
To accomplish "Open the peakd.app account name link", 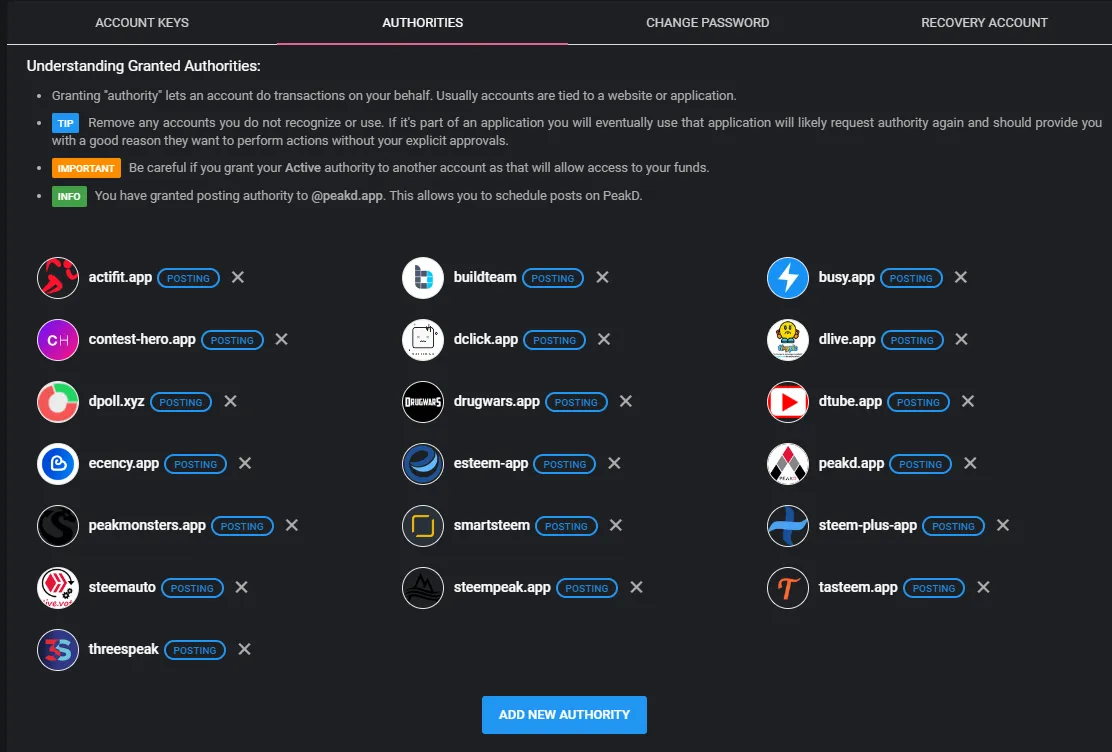I will tap(851, 463).
